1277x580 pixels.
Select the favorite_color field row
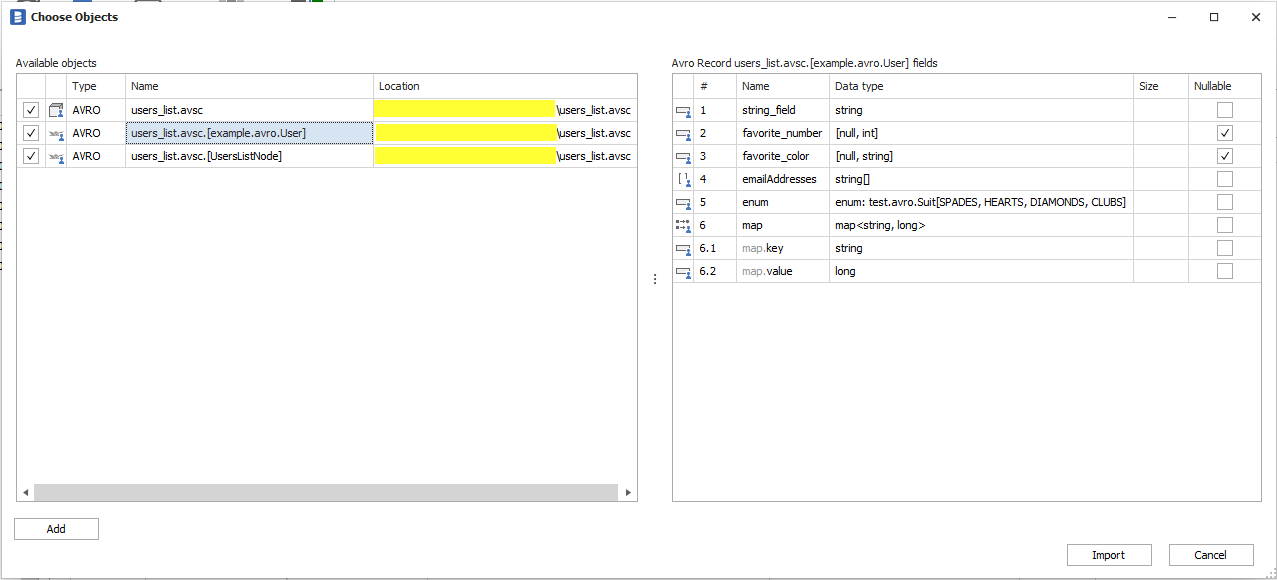tap(775, 156)
